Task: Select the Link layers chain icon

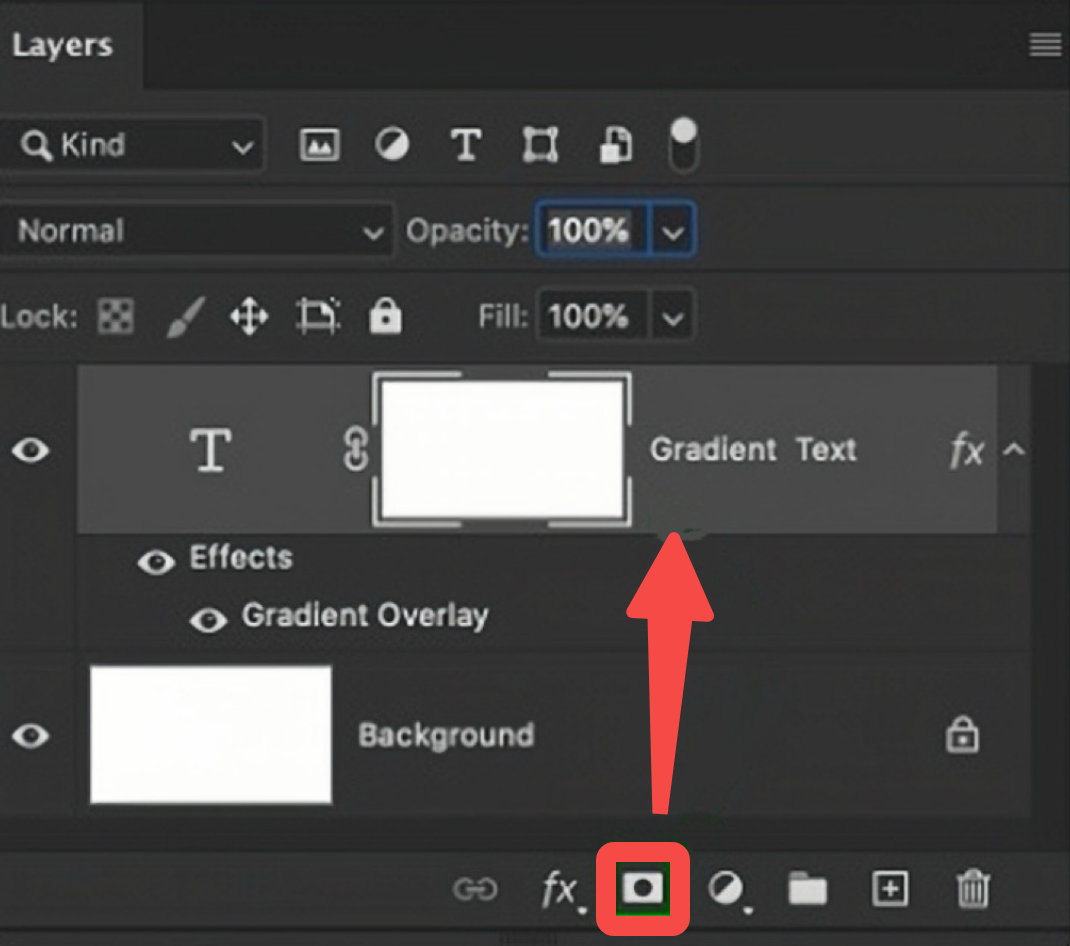Action: (478, 888)
